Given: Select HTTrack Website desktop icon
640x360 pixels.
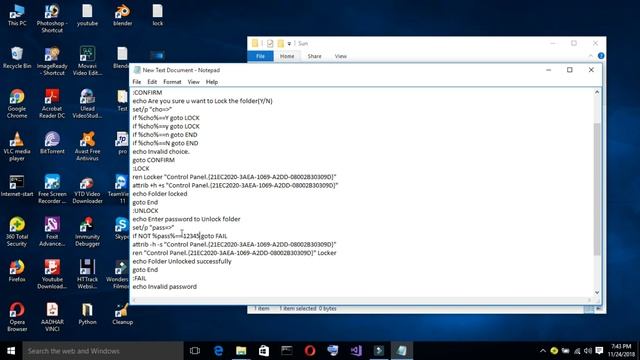Looking at the screenshot, I should coord(87,274).
